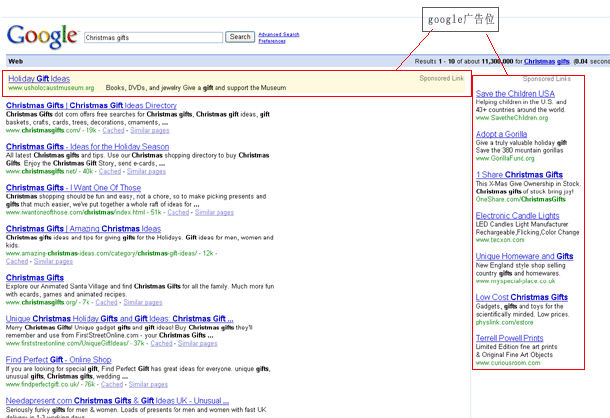Open Cached link for christmasgifts.com result
The width and height of the screenshot is (610, 418).
coord(113,130)
